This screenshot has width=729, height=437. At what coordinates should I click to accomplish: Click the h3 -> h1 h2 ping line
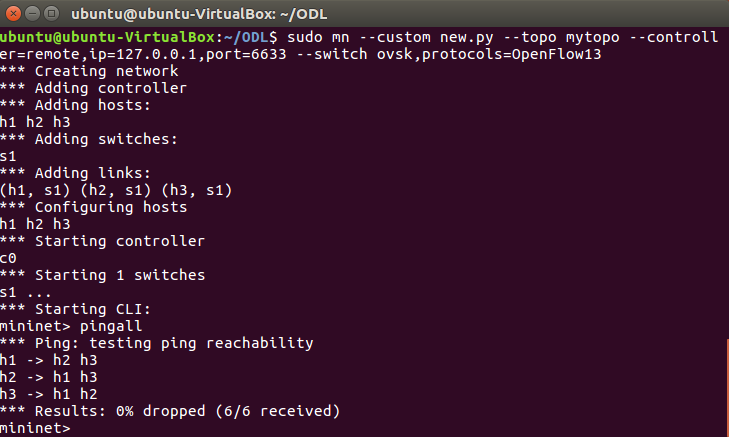coord(52,394)
